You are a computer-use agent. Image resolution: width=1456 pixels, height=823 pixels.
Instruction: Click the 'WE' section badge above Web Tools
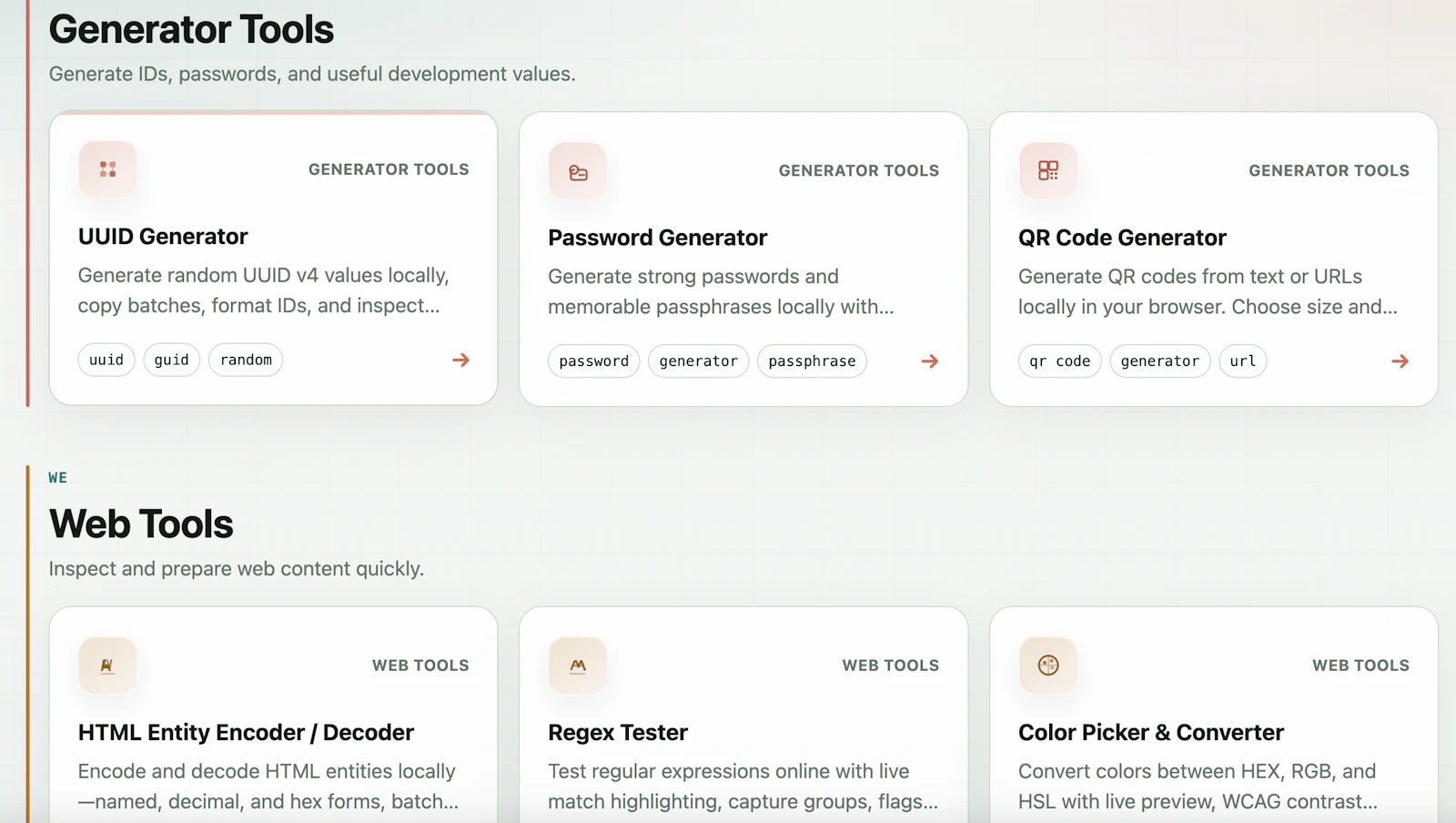coord(58,478)
